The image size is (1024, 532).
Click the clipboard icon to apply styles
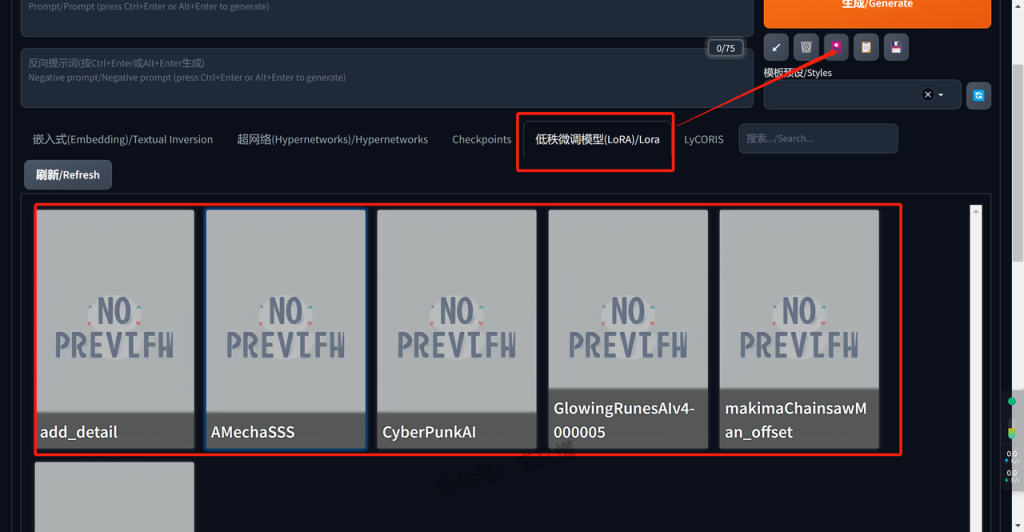pos(866,47)
